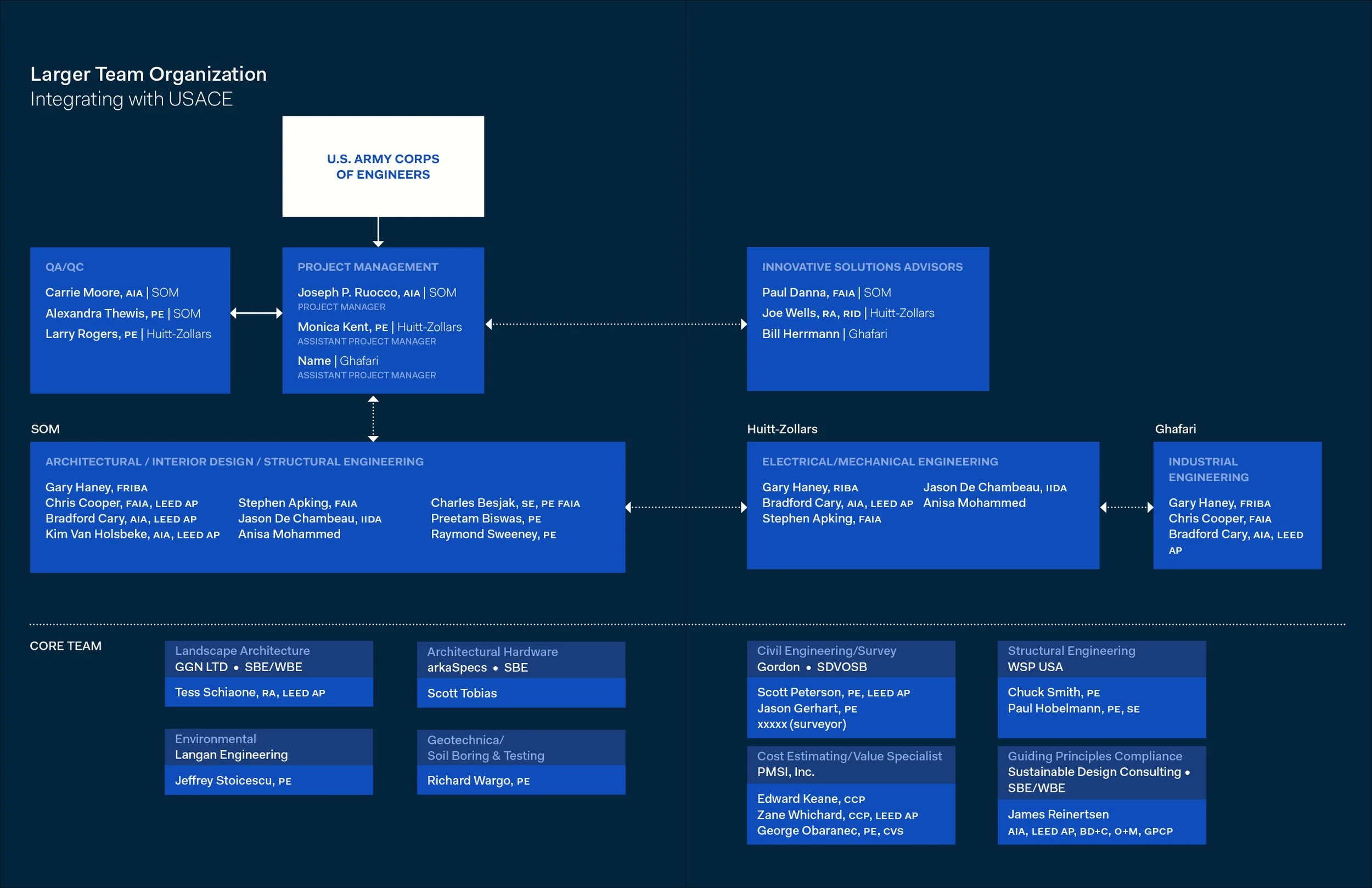Select Charles Besjak, SE, PE FAIA
Viewport: 1372px width, 888px height.
[505, 503]
